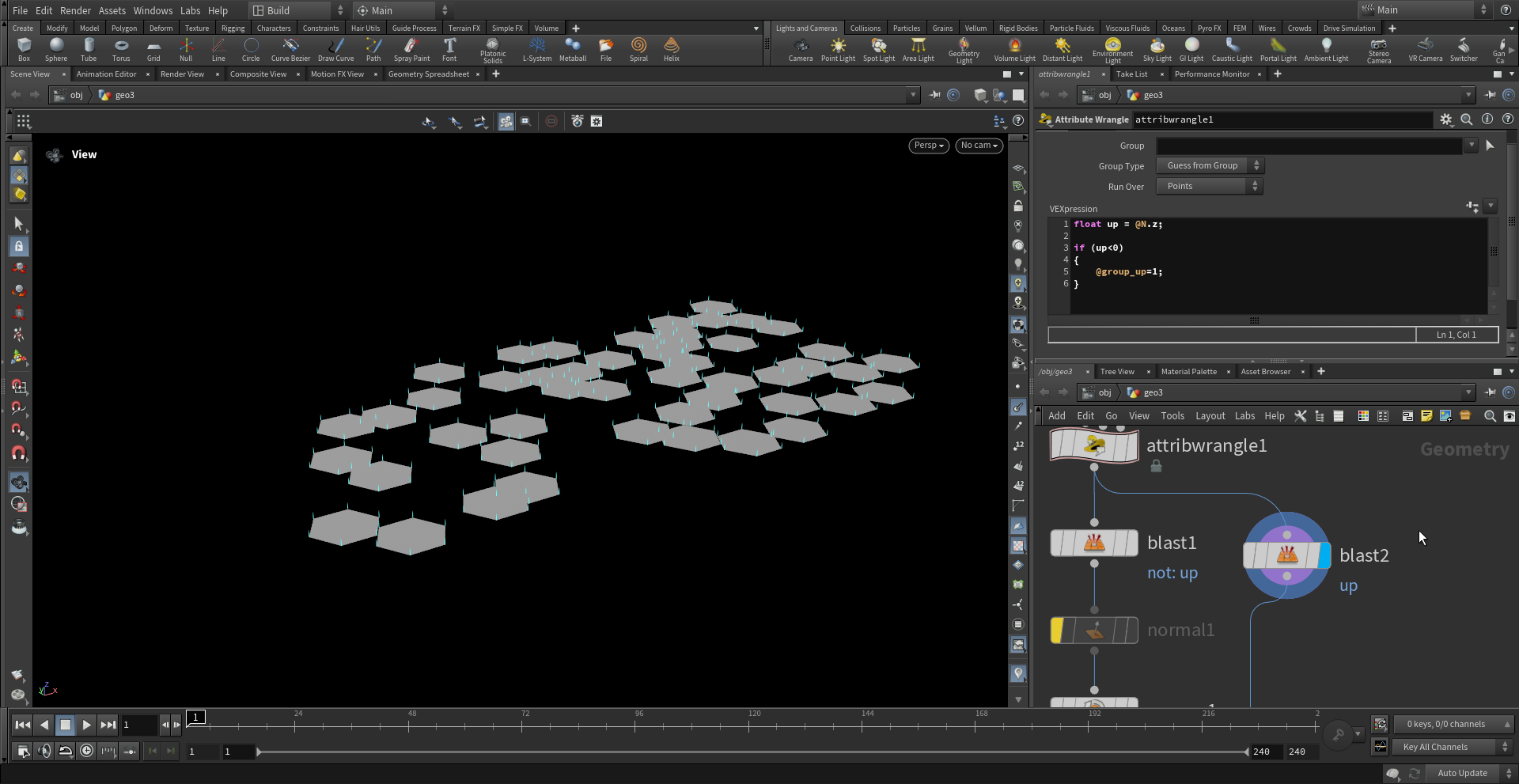Switch to the Render View tab
The height and width of the screenshot is (784, 1519).
click(x=182, y=74)
